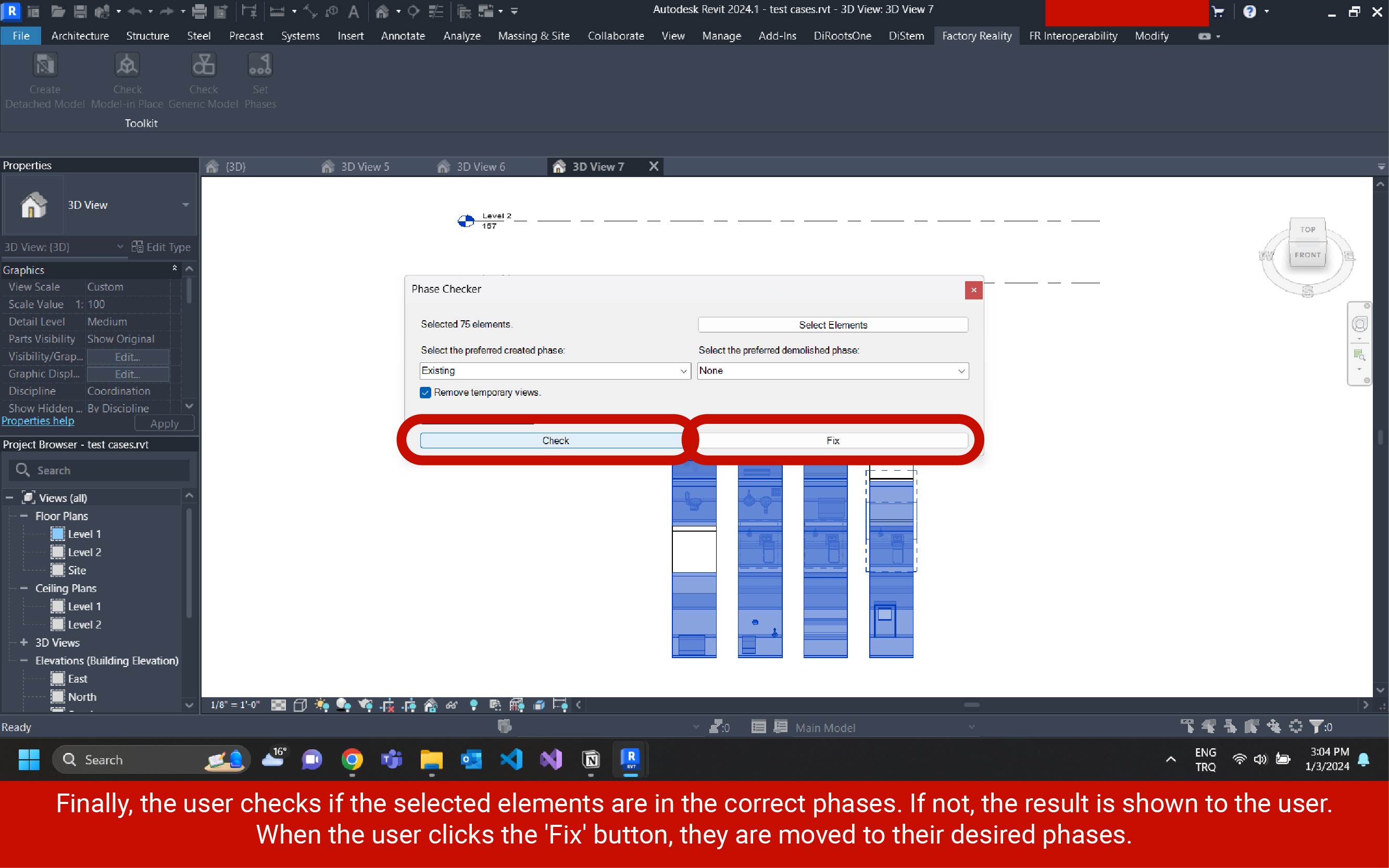Expand the 3D Views tree node
Image resolution: width=1389 pixels, height=868 pixels.
(x=24, y=643)
